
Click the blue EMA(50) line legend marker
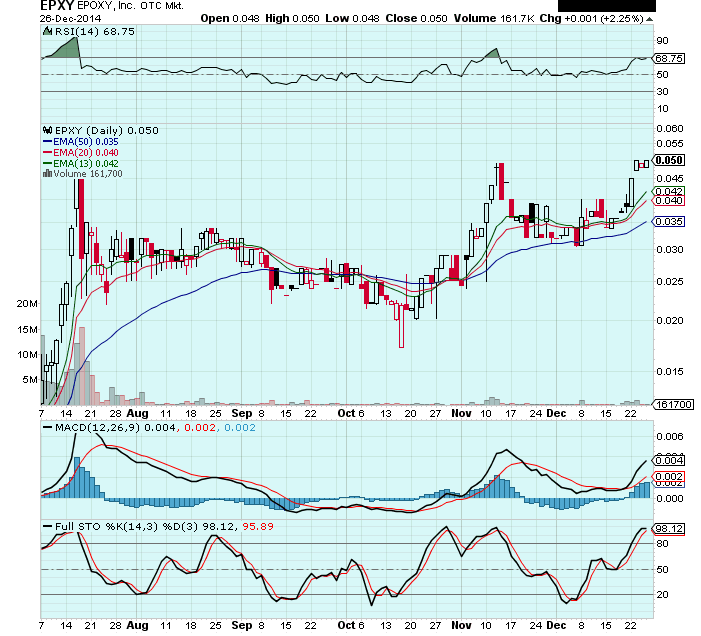[47, 142]
